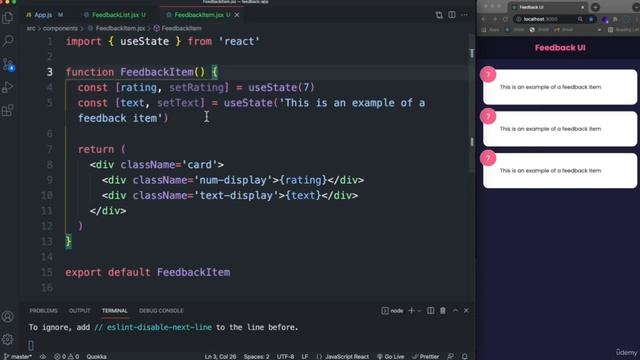Click the Feedback UI page heading

[560, 48]
